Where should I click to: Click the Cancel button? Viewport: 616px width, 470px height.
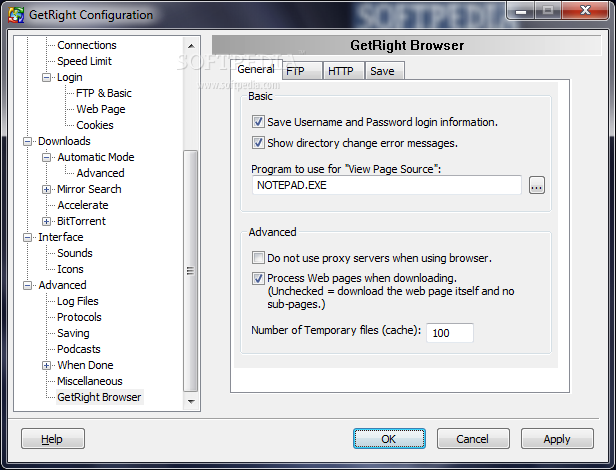[473, 439]
